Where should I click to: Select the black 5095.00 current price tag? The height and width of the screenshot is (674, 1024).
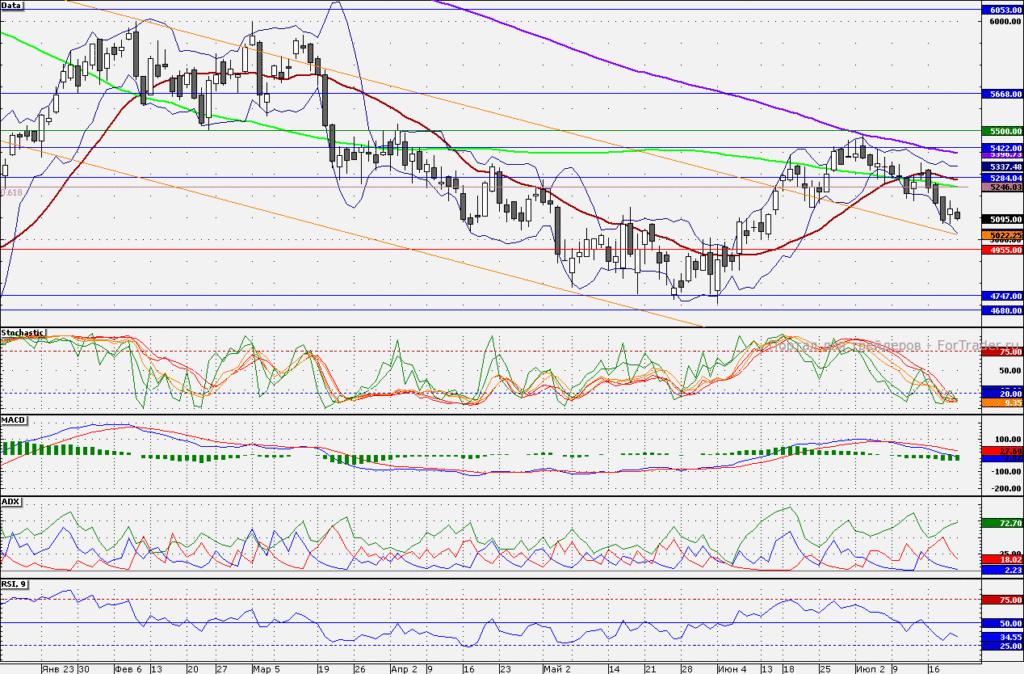(1002, 219)
